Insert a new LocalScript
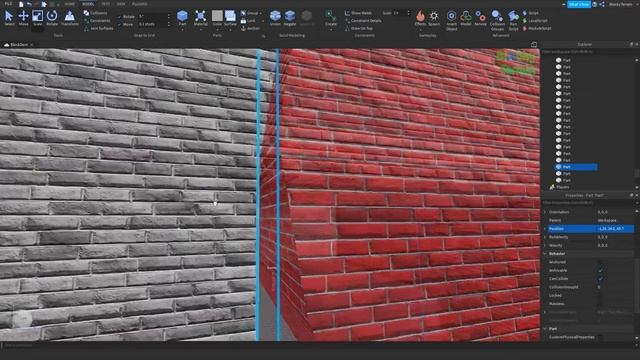 535,20
